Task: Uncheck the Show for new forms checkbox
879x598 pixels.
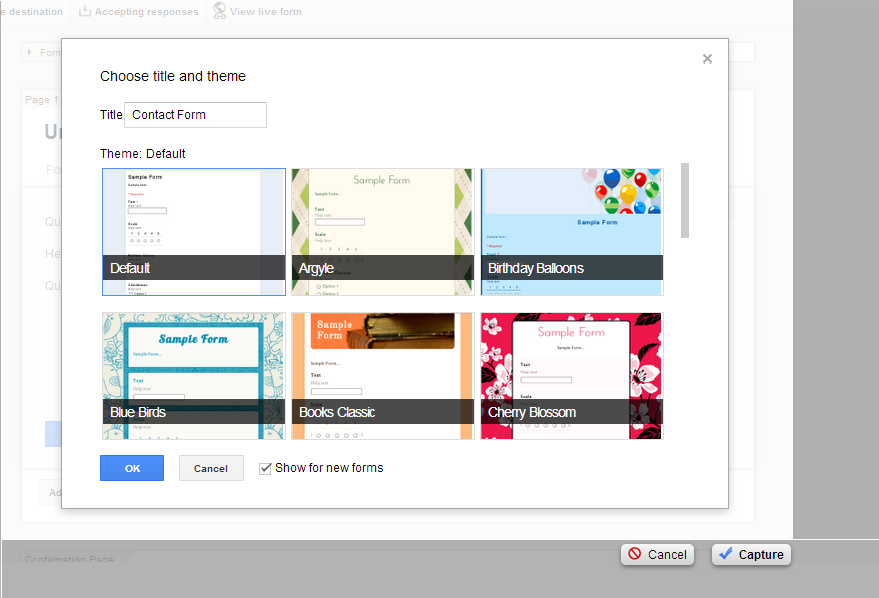Action: pos(265,468)
